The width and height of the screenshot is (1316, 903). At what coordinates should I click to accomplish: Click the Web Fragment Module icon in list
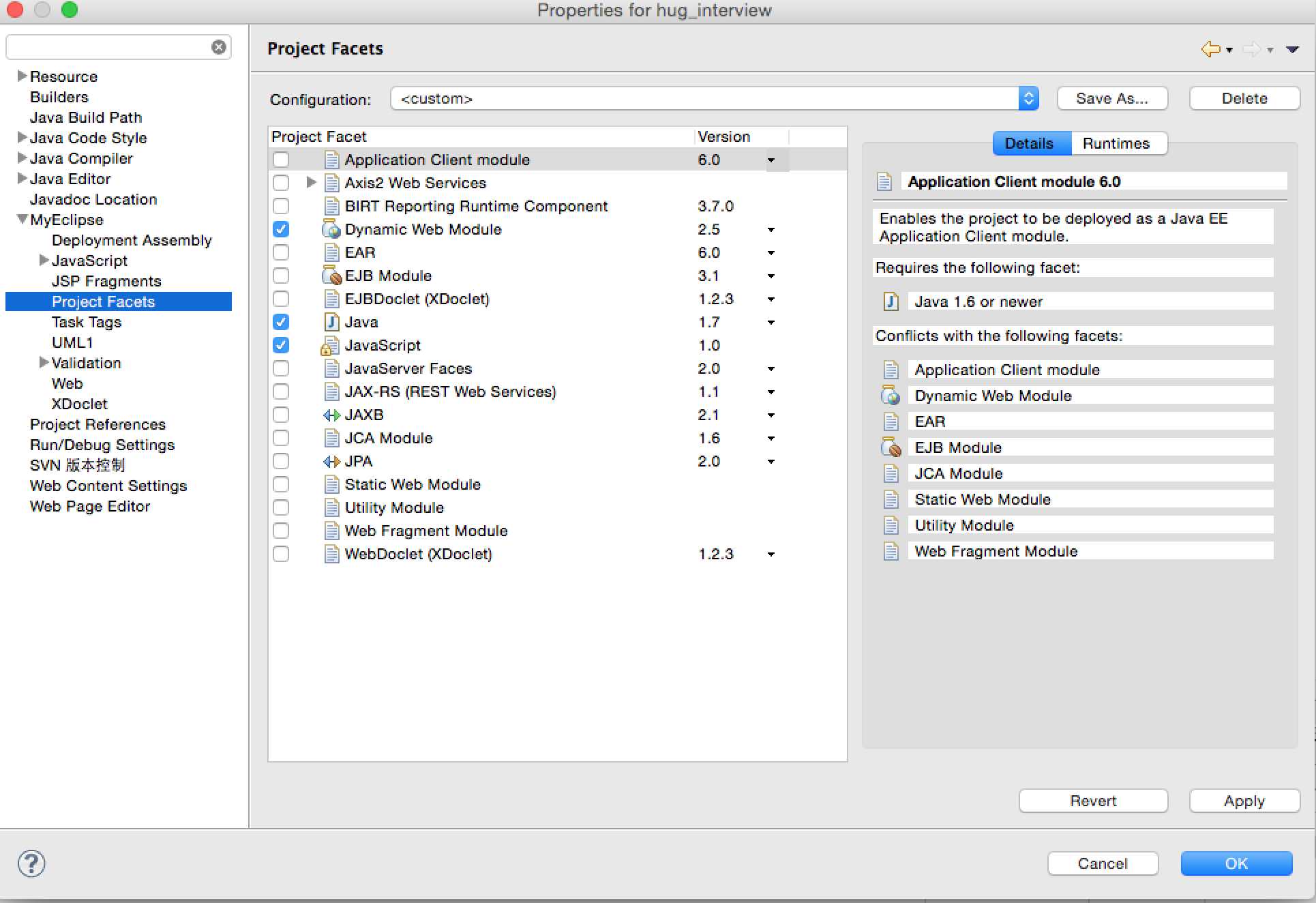(x=331, y=531)
